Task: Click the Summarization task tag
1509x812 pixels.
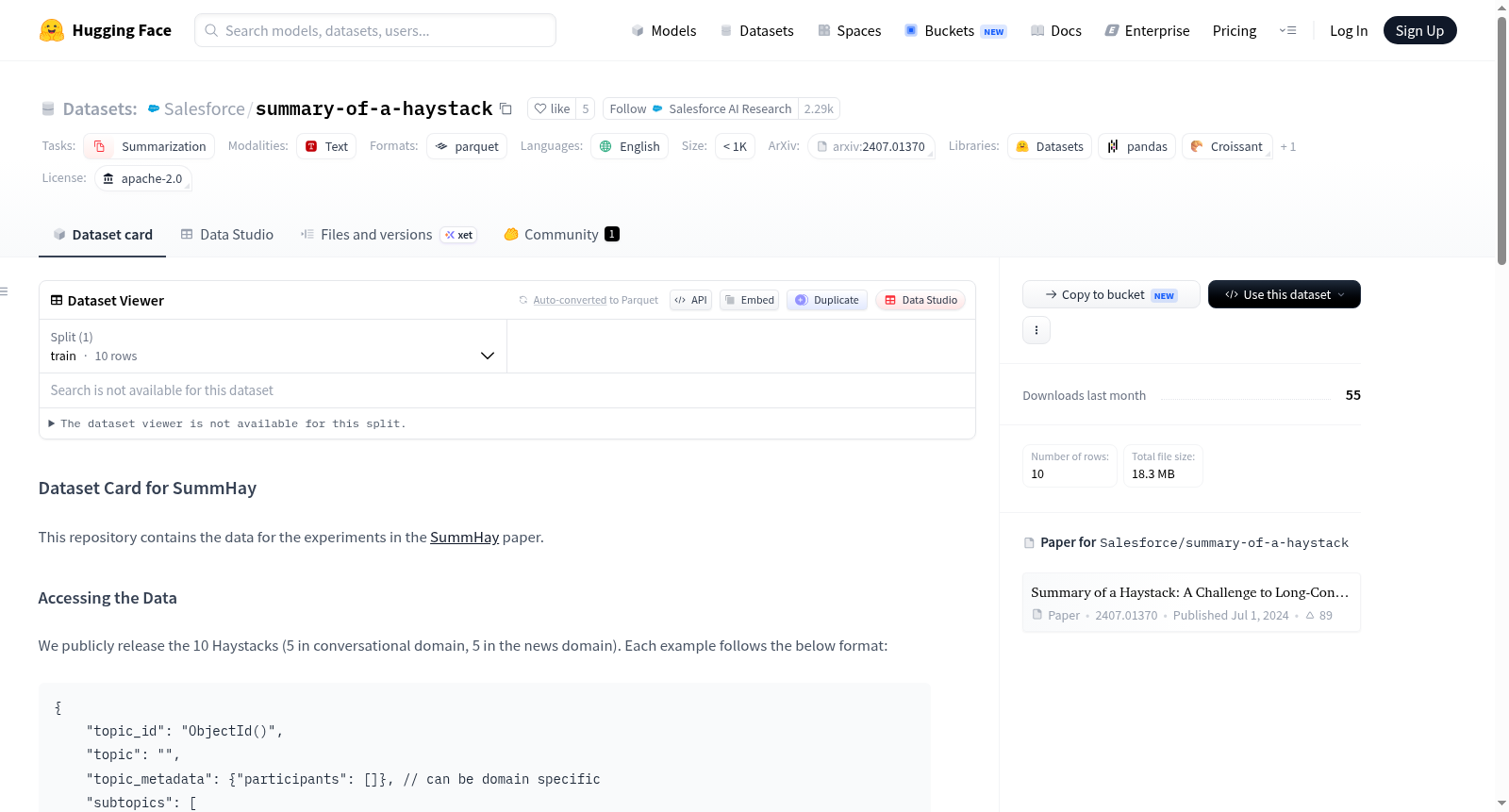Action: 149,146
